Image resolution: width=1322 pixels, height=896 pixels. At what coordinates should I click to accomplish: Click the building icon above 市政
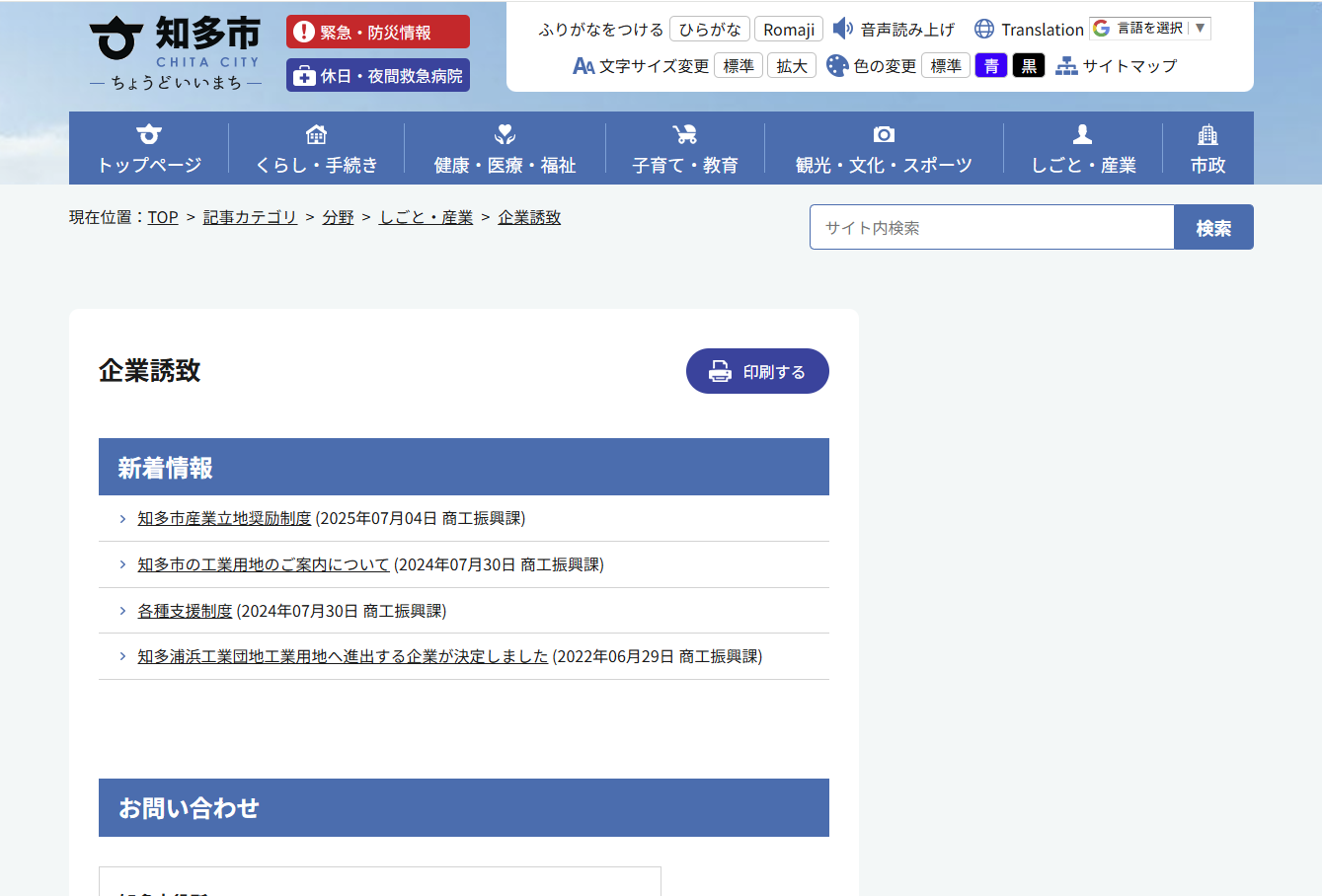(x=1208, y=133)
